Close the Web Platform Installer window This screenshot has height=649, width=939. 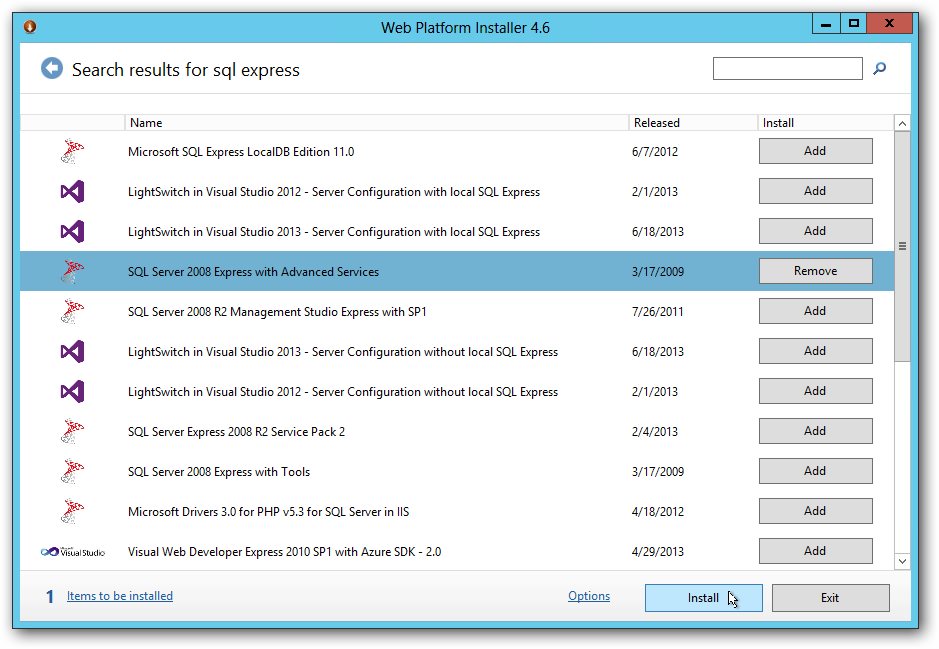pyautogui.click(x=889, y=24)
